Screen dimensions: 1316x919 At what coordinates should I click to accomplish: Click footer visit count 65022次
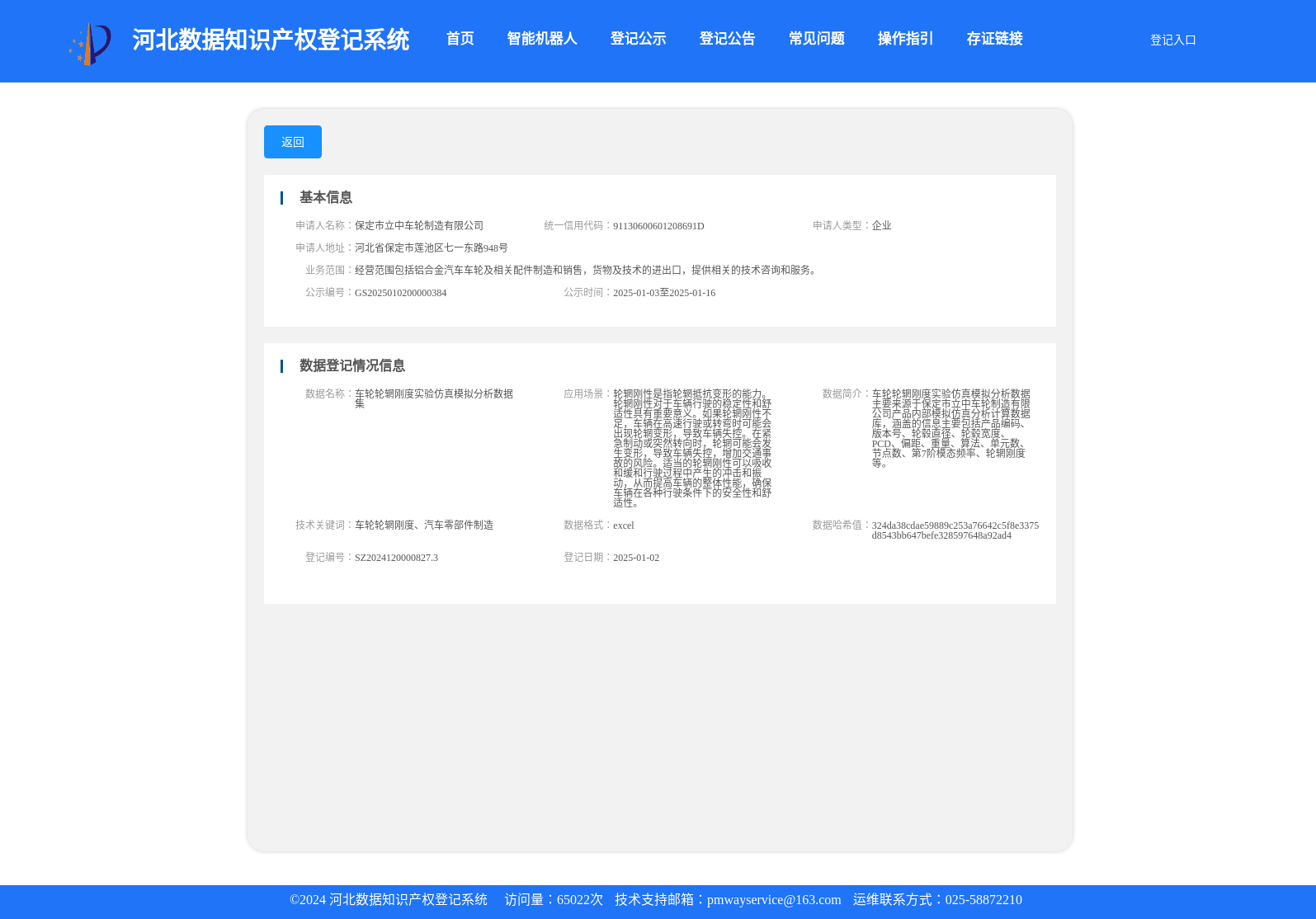pyautogui.click(x=580, y=900)
